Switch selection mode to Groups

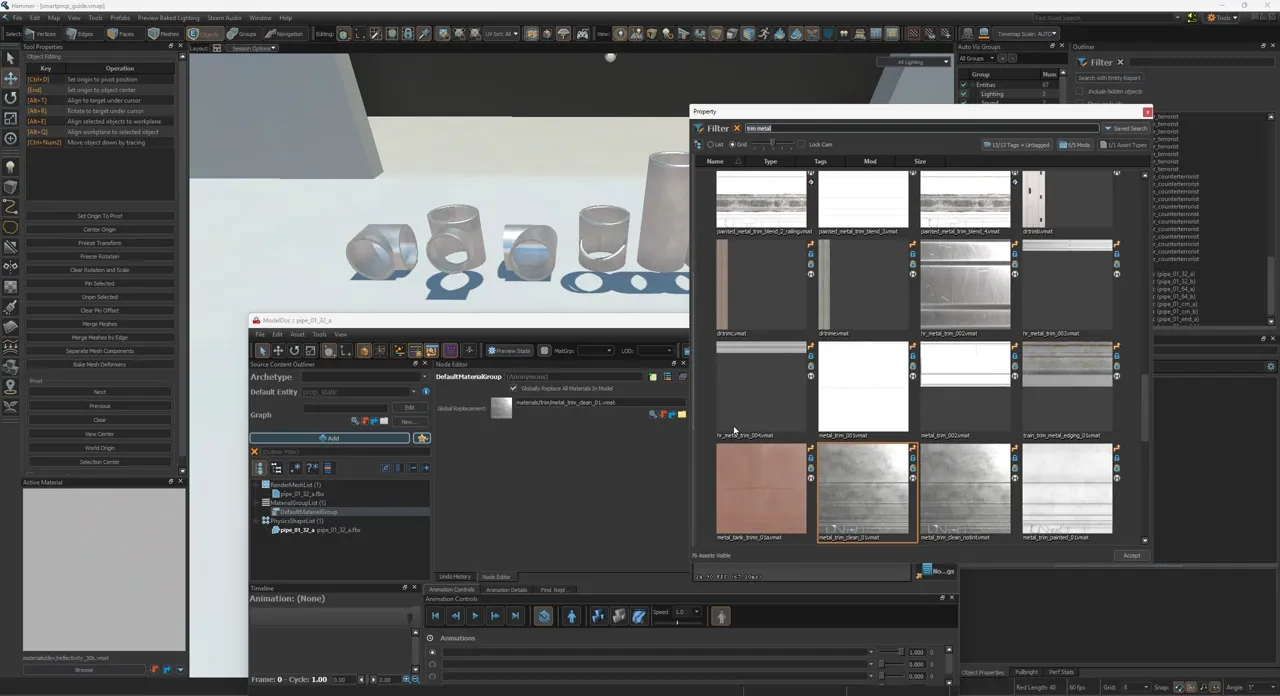[x=244, y=34]
